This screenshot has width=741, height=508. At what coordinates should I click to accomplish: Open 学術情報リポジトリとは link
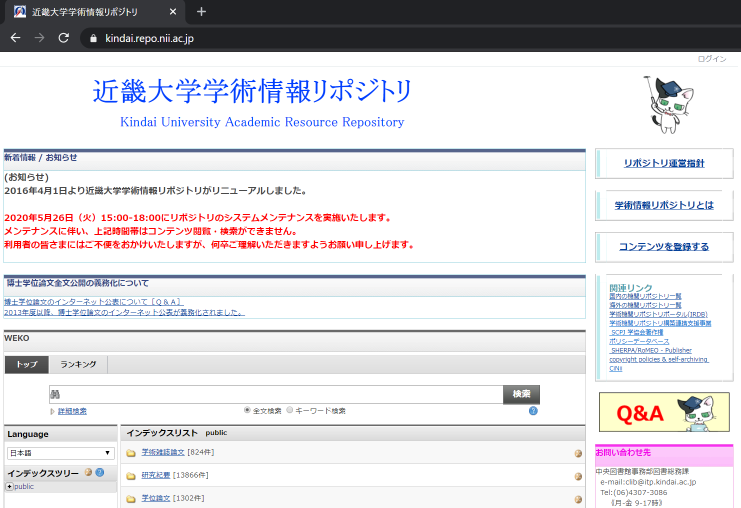coord(664,205)
